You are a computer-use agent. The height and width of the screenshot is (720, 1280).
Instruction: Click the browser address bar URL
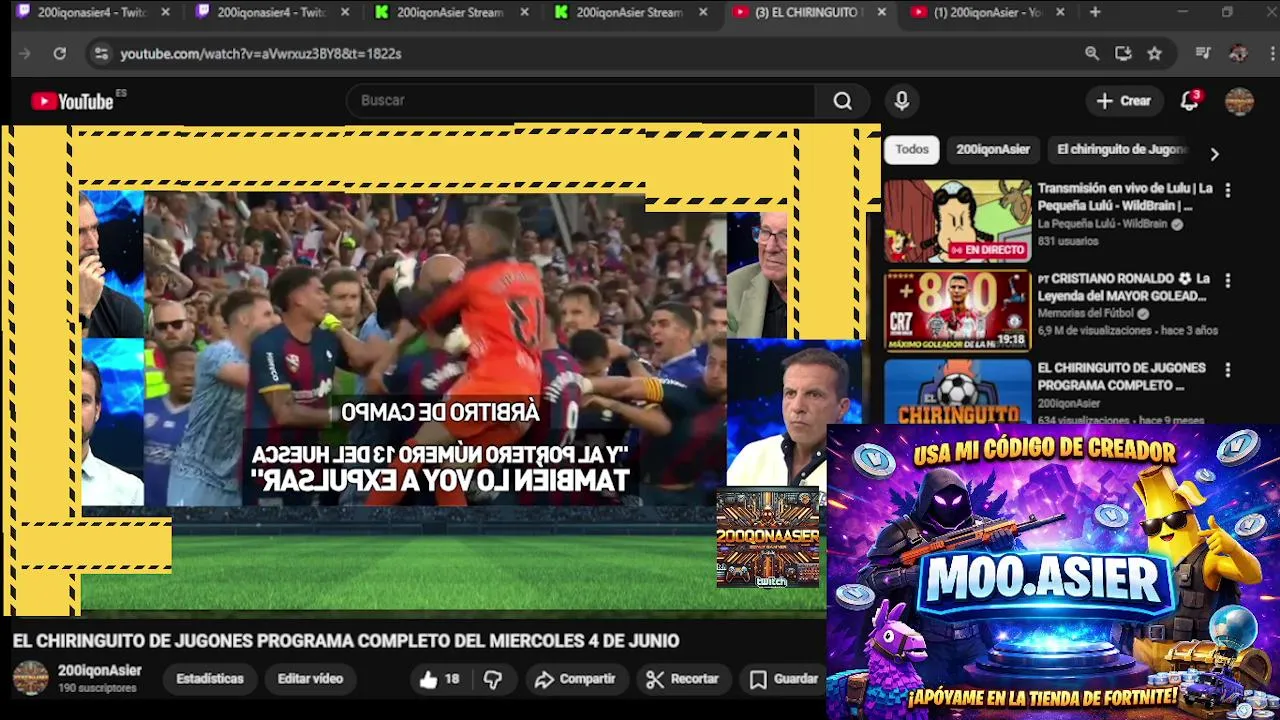[261, 54]
